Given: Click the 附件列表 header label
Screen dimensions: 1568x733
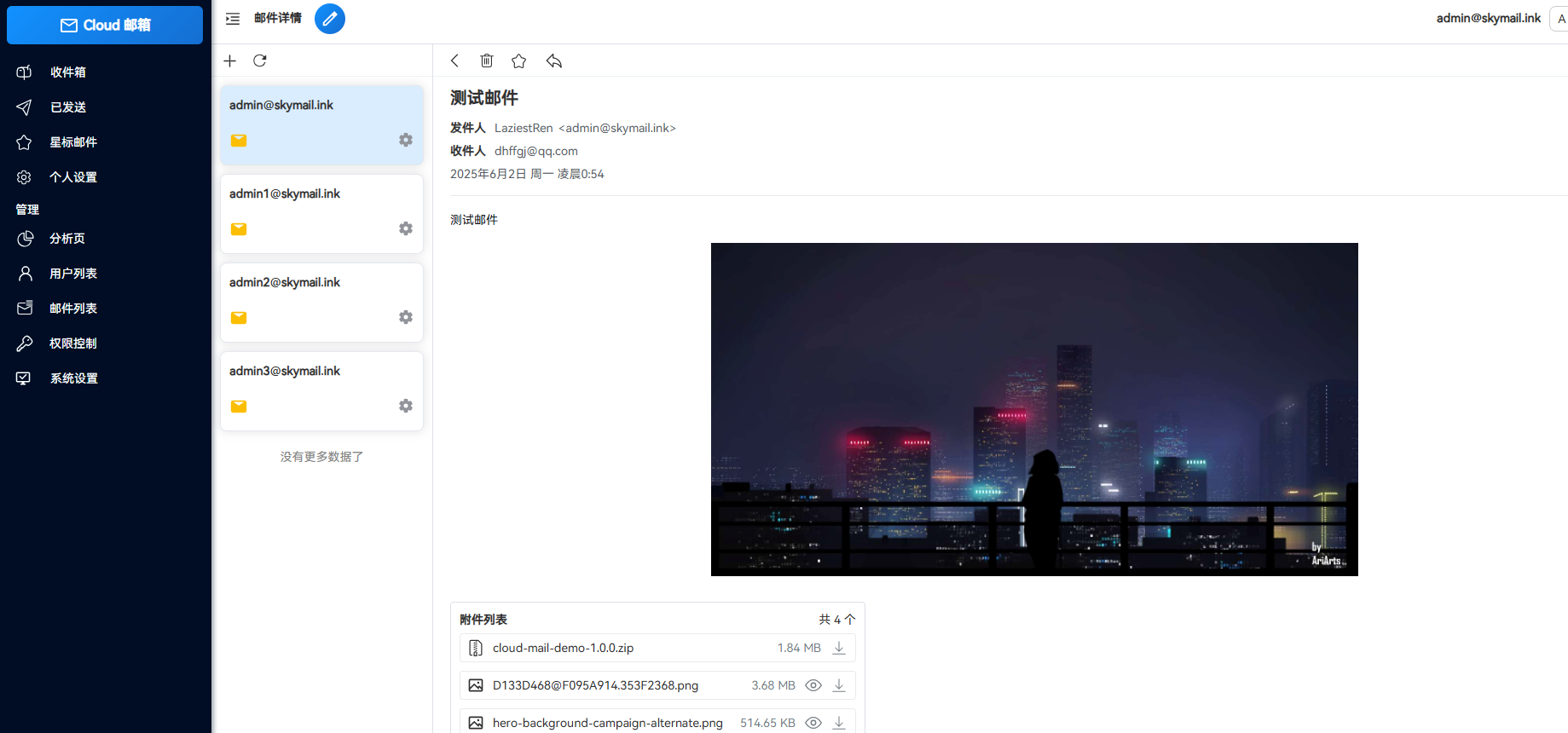Looking at the screenshot, I should 483,620.
